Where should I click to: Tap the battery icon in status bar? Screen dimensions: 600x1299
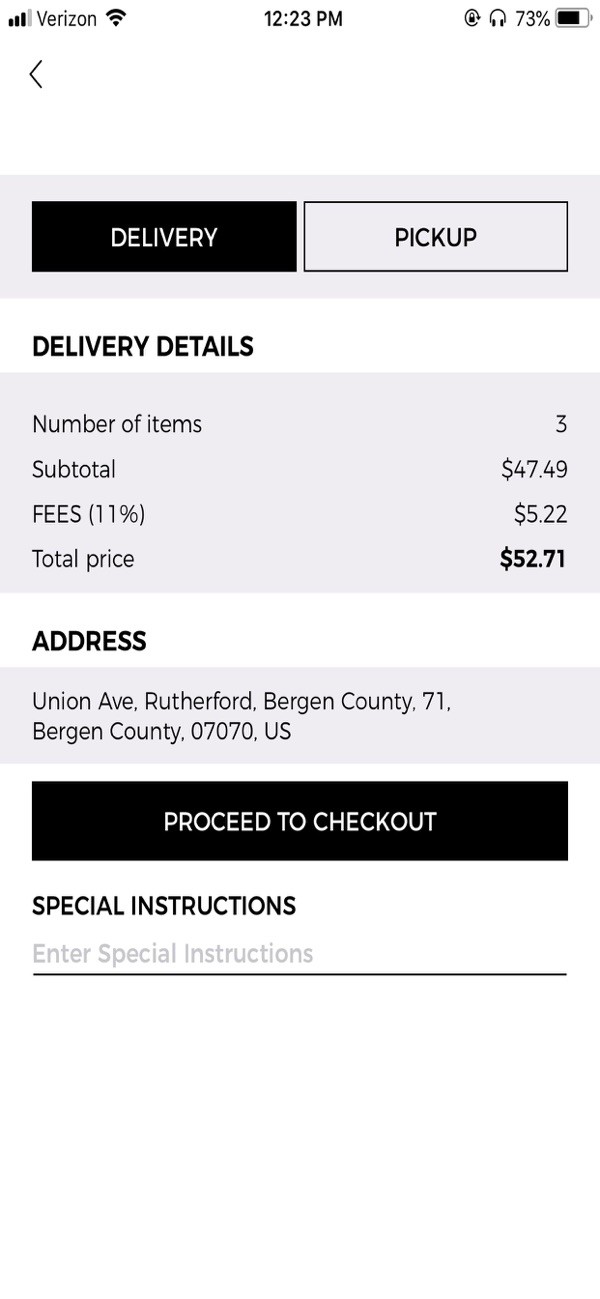574,19
